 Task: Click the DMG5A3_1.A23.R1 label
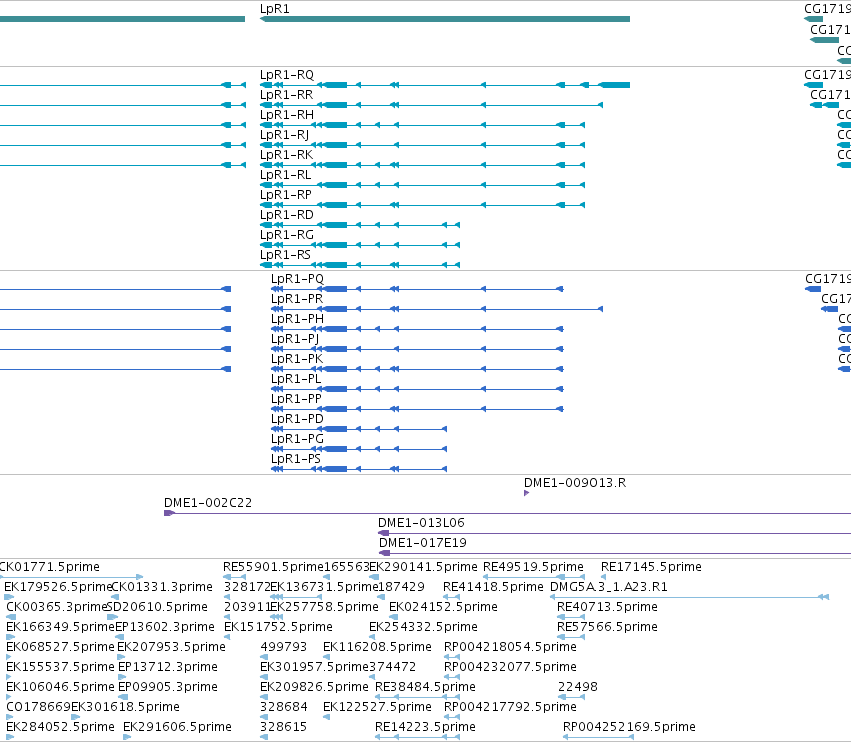click(609, 587)
